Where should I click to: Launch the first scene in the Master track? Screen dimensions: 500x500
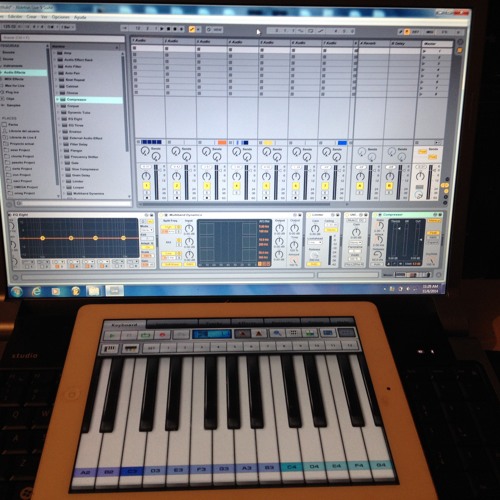[424, 51]
